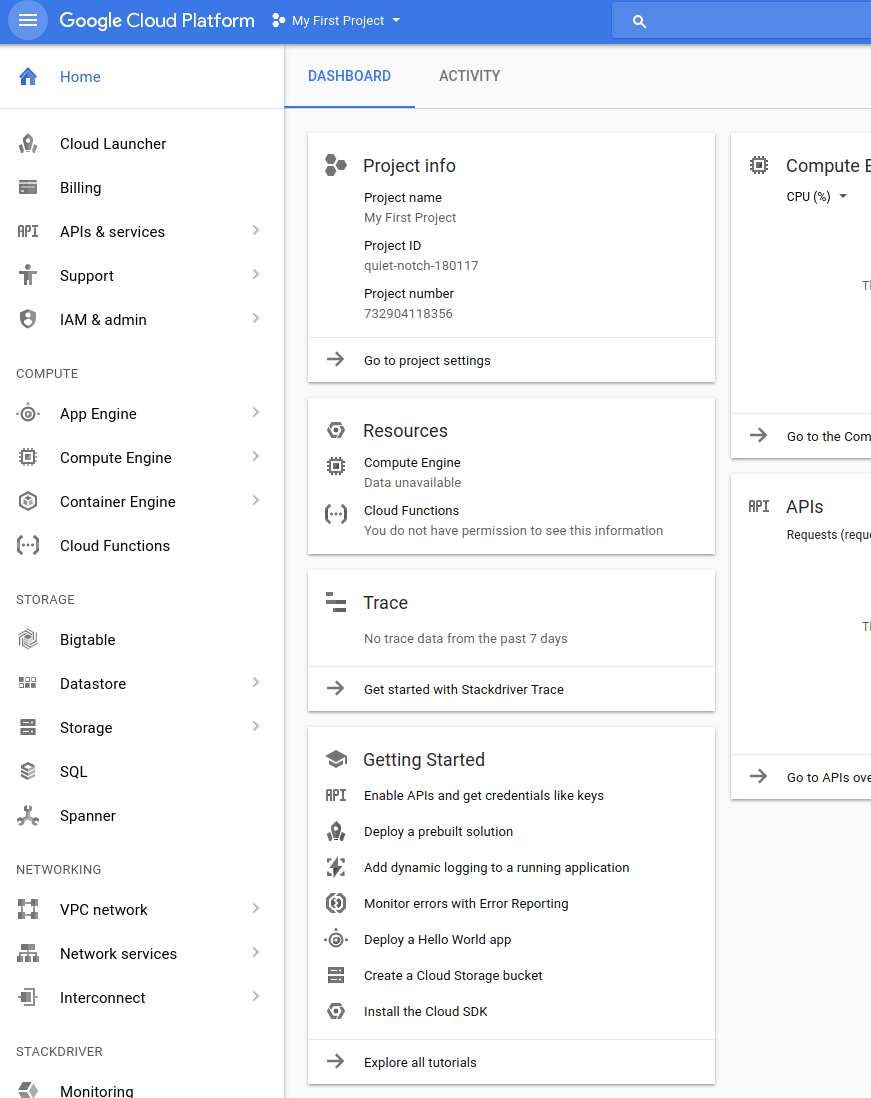Click Add dynamic logging to running application
The height and width of the screenshot is (1098, 871).
point(496,868)
